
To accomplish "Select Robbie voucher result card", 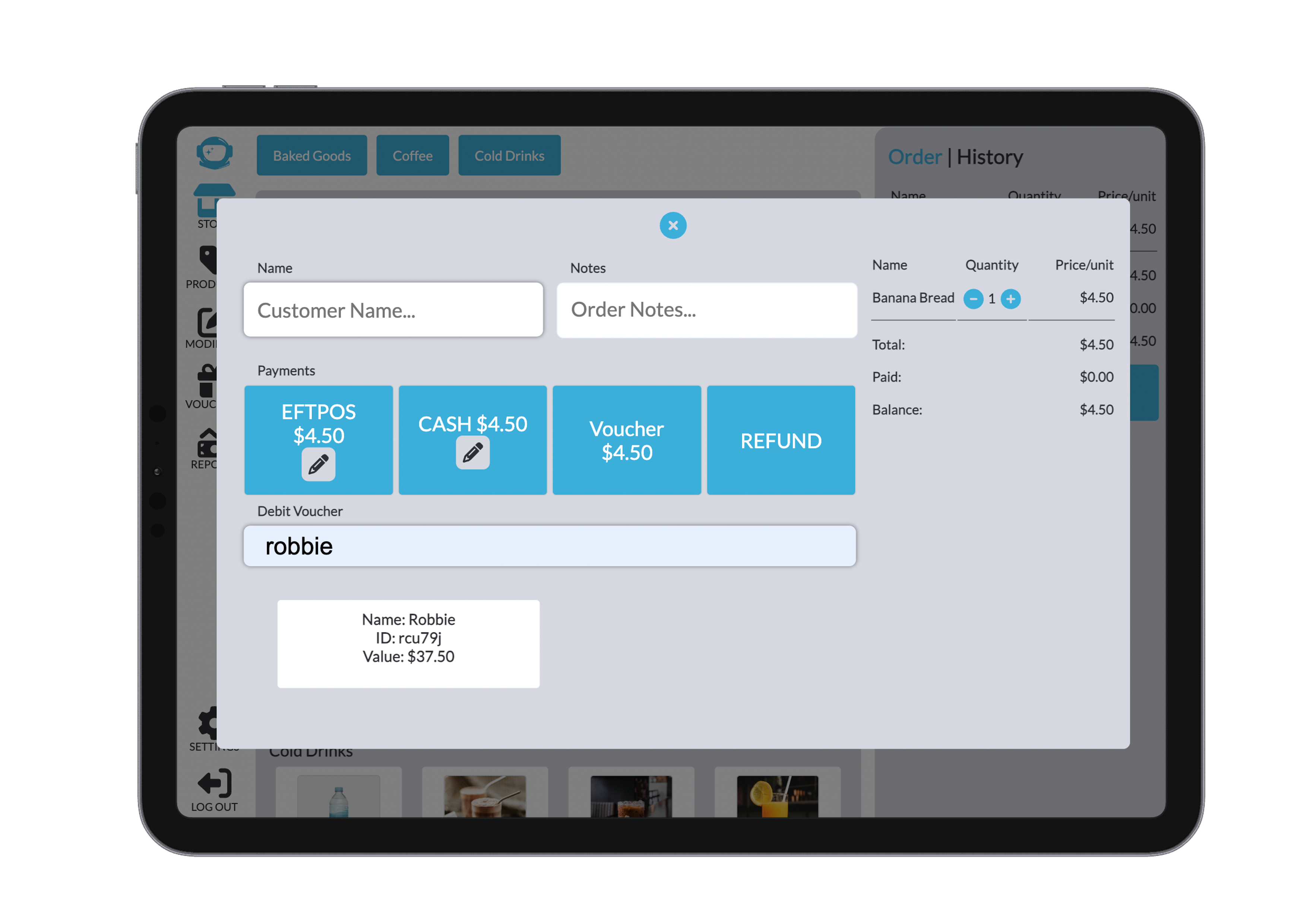I will click(x=408, y=643).
